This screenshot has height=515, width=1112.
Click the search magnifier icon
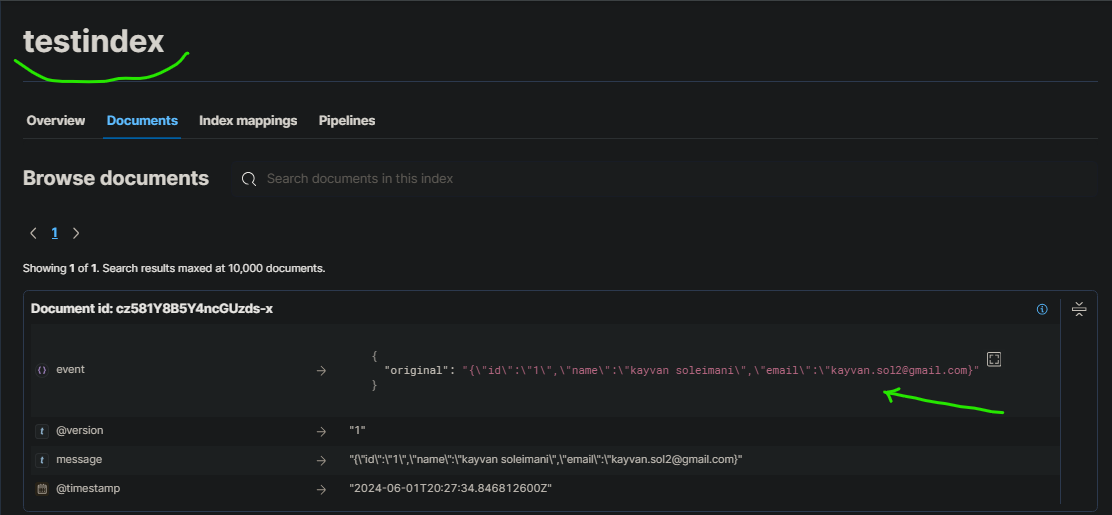tap(249, 179)
